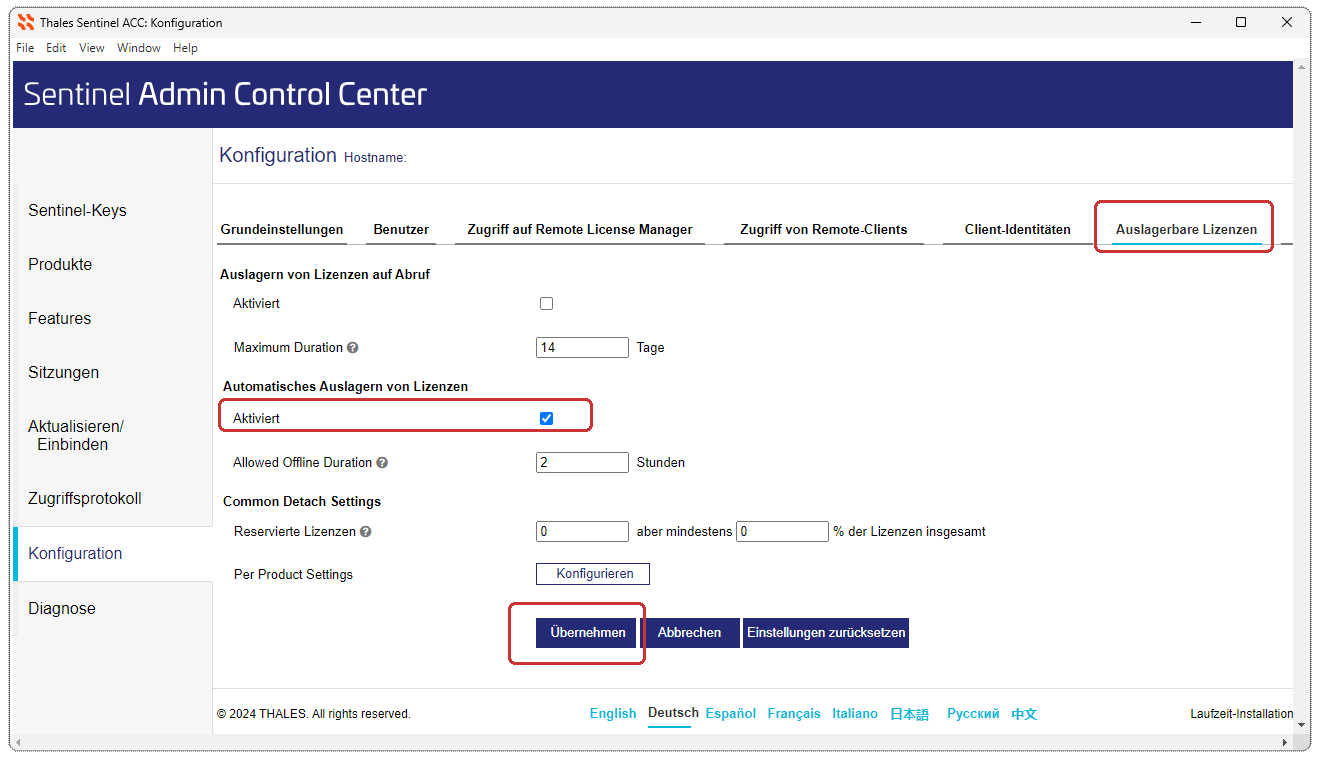Switch to the Grundeinstellungen tab
This screenshot has width=1319, height=757.
pos(282,230)
